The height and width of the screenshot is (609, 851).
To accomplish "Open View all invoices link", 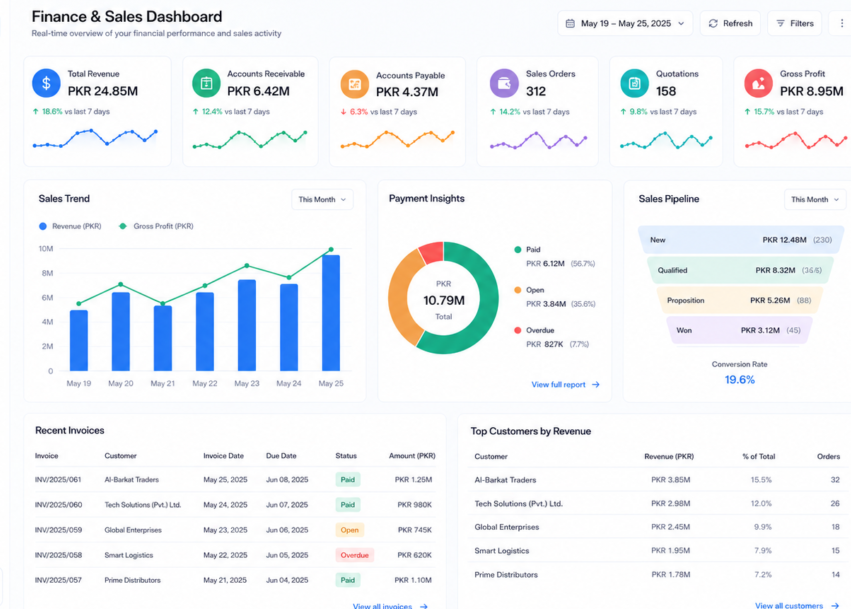I will [390, 605].
